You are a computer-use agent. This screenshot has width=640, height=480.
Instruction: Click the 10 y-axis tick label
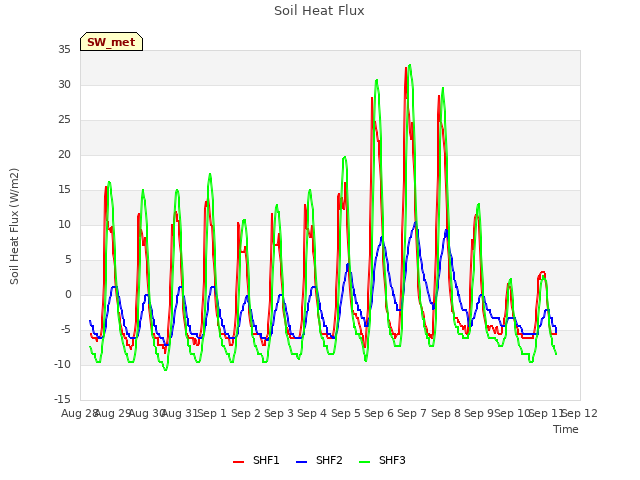point(64,225)
